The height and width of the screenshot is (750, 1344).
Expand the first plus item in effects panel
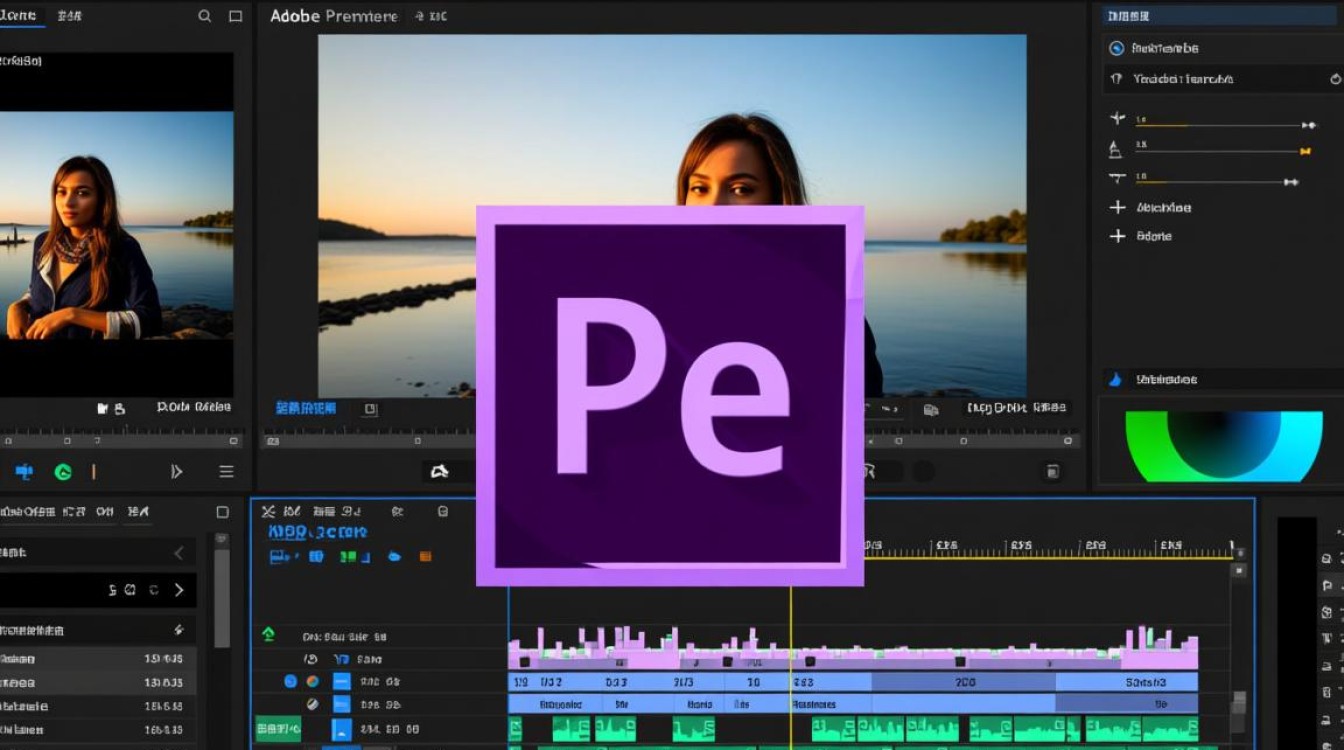click(x=1117, y=208)
